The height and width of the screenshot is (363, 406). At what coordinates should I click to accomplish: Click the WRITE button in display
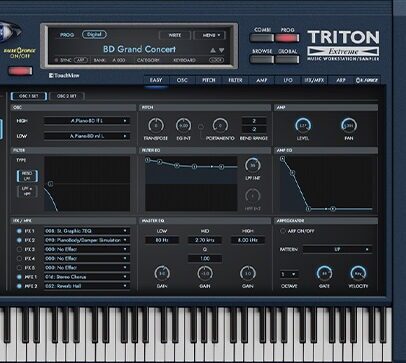(x=175, y=35)
